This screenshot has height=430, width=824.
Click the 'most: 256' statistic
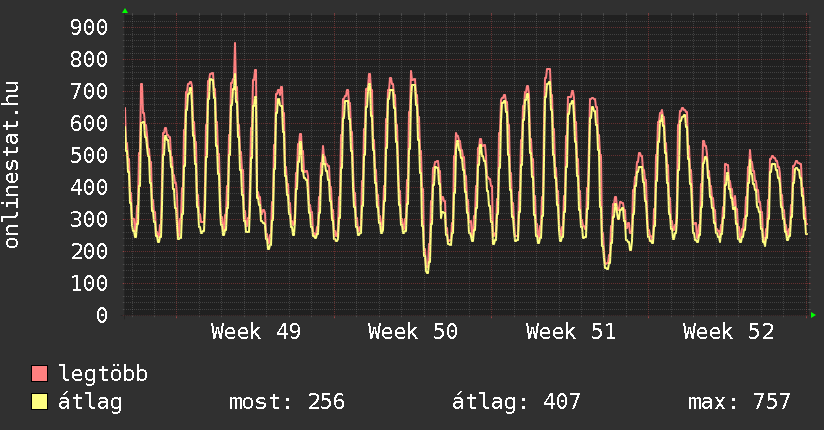tap(287, 402)
